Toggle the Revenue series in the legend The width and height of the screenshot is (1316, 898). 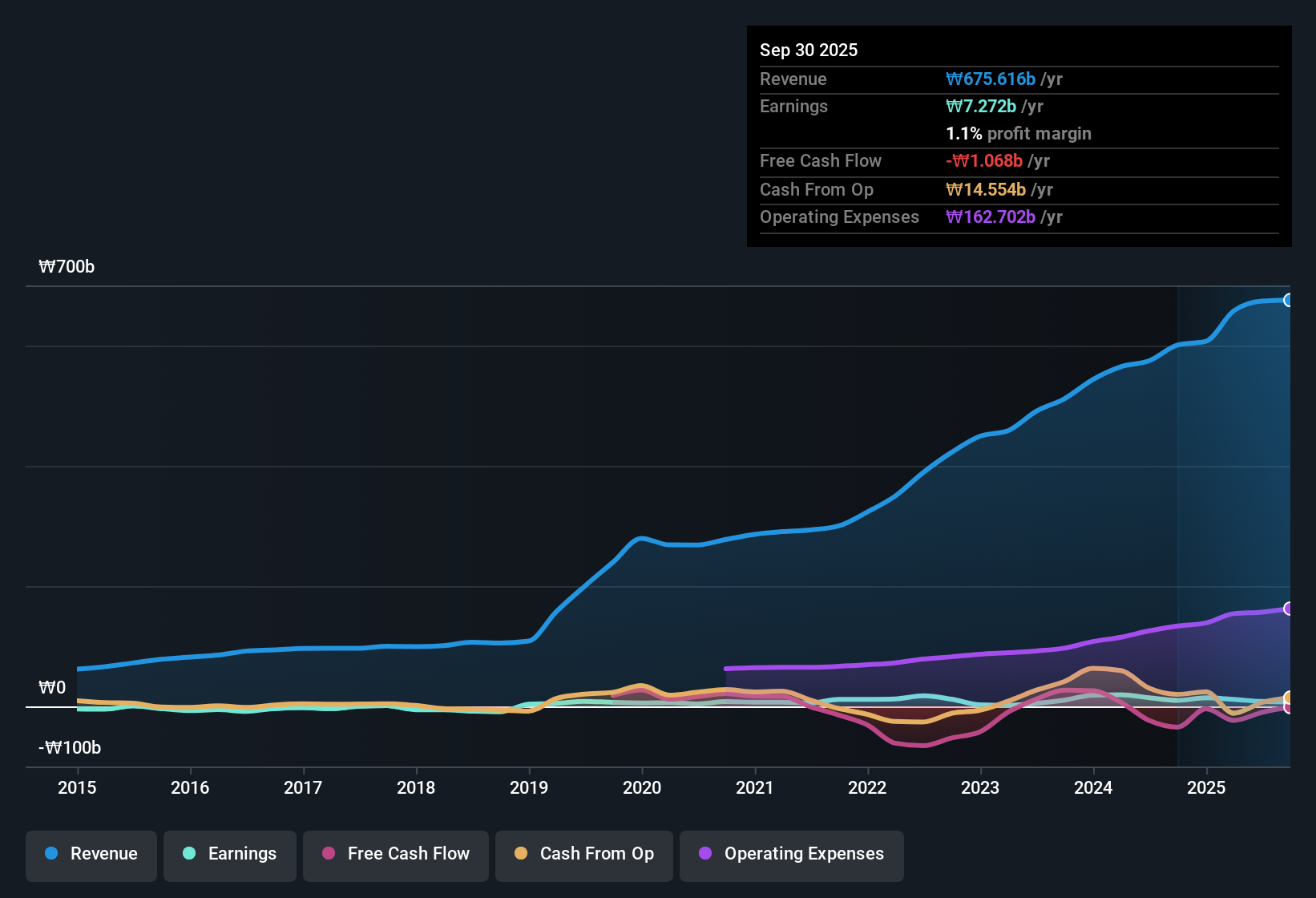coord(91,856)
